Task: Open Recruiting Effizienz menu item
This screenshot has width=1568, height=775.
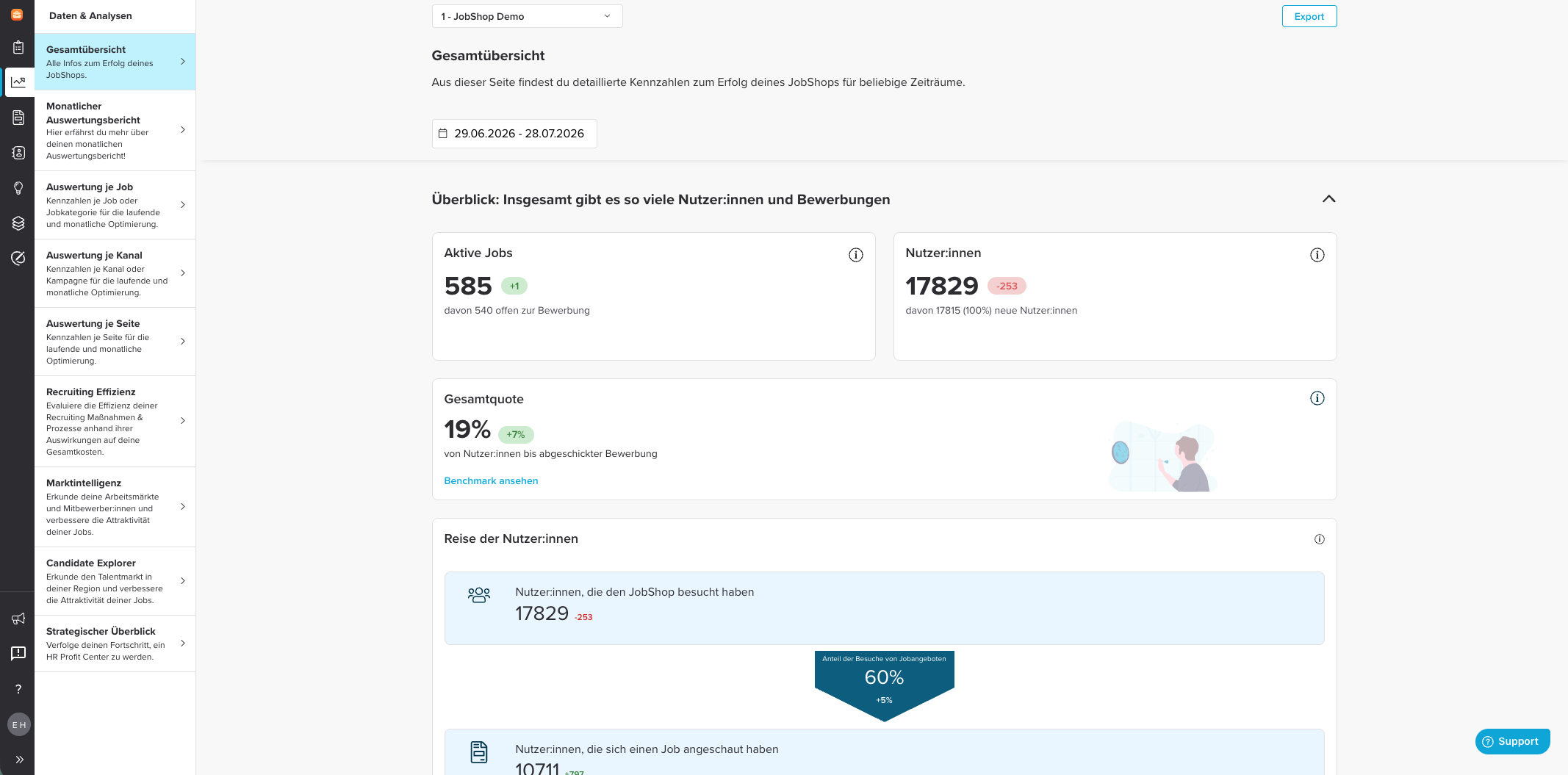Action: [x=115, y=421]
